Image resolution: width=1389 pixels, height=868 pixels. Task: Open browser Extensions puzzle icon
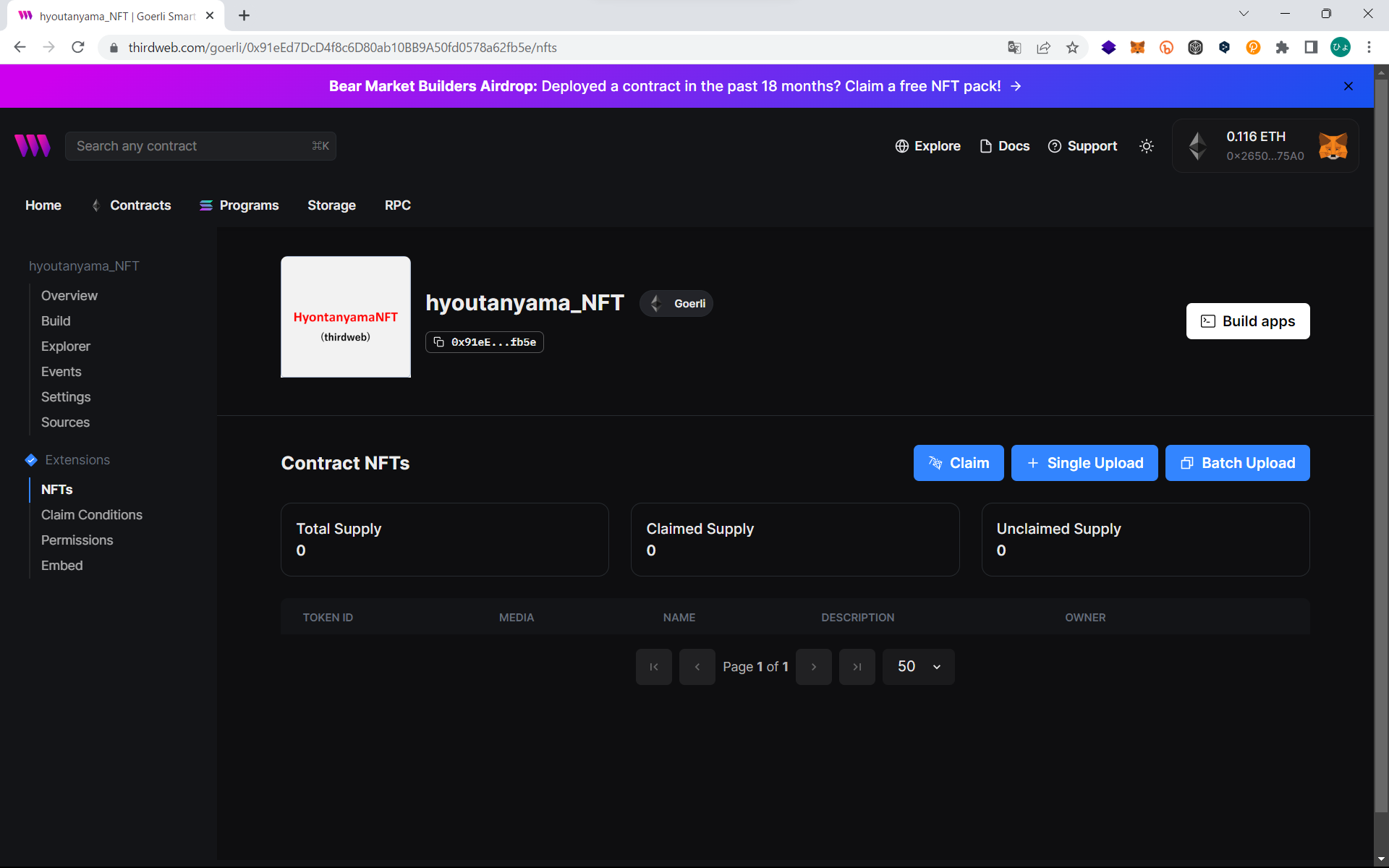pyautogui.click(x=1282, y=48)
